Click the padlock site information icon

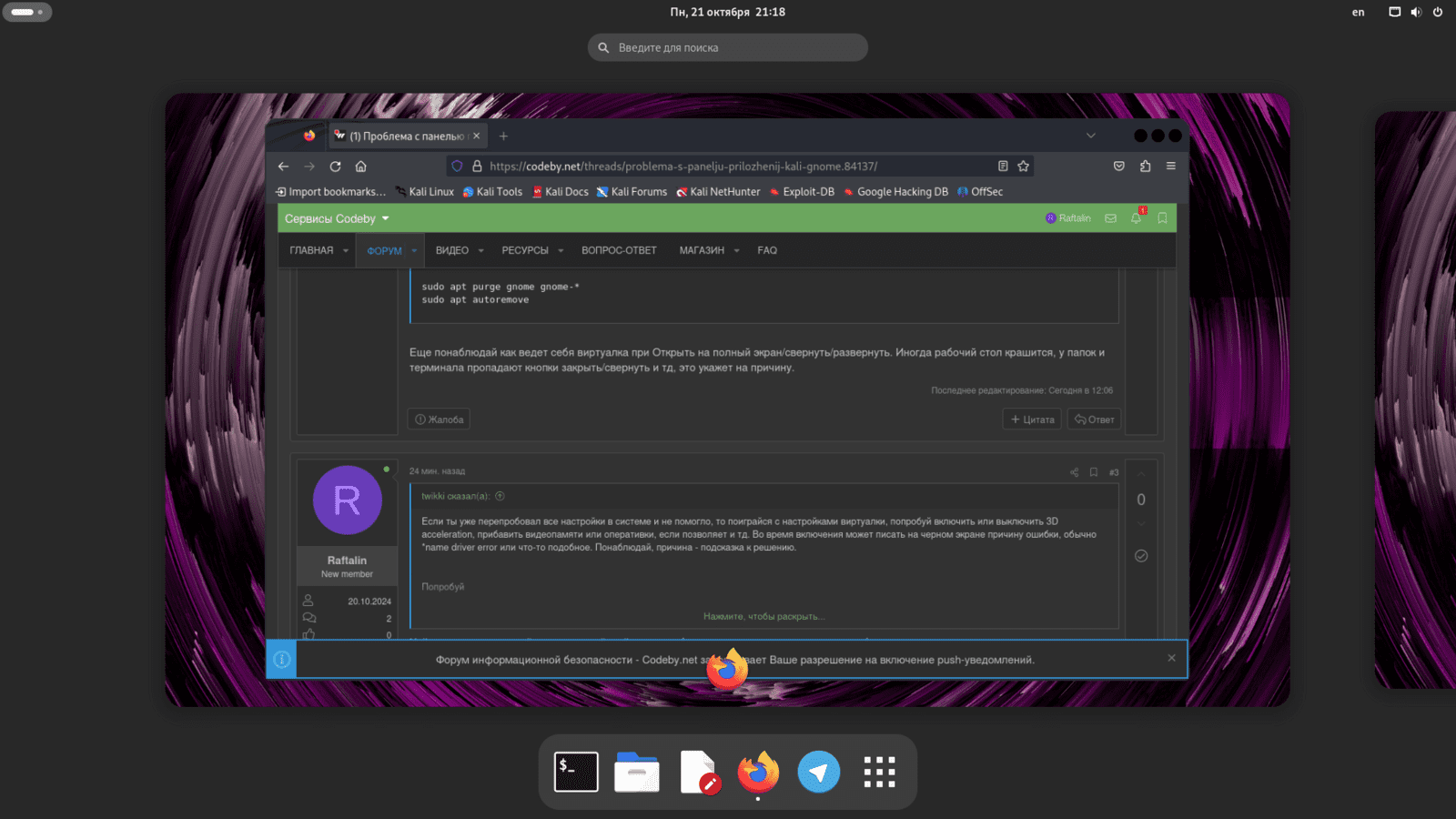point(477,167)
